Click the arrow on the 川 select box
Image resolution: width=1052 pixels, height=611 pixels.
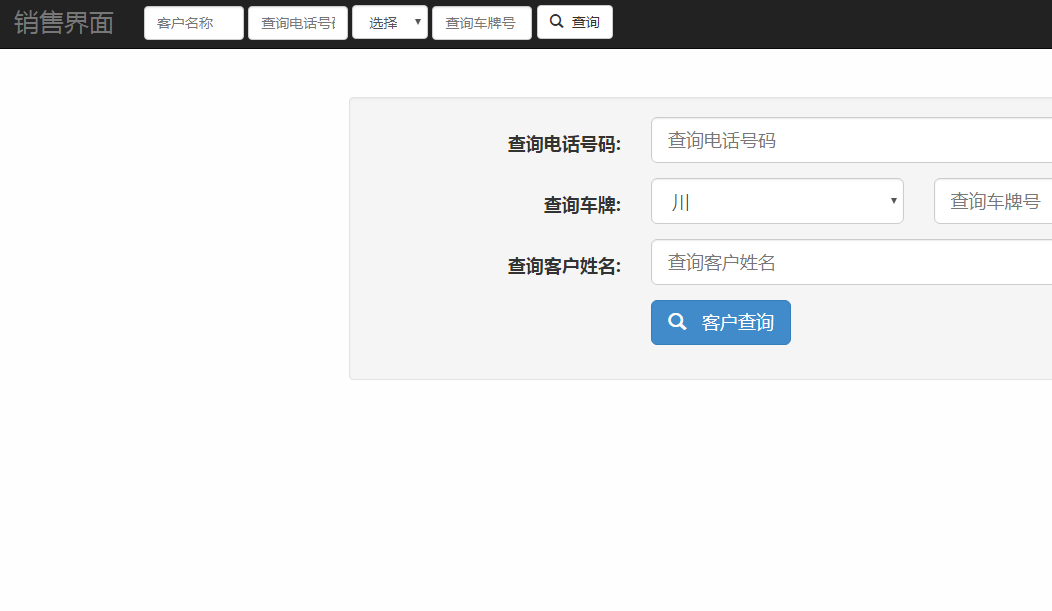(893, 202)
